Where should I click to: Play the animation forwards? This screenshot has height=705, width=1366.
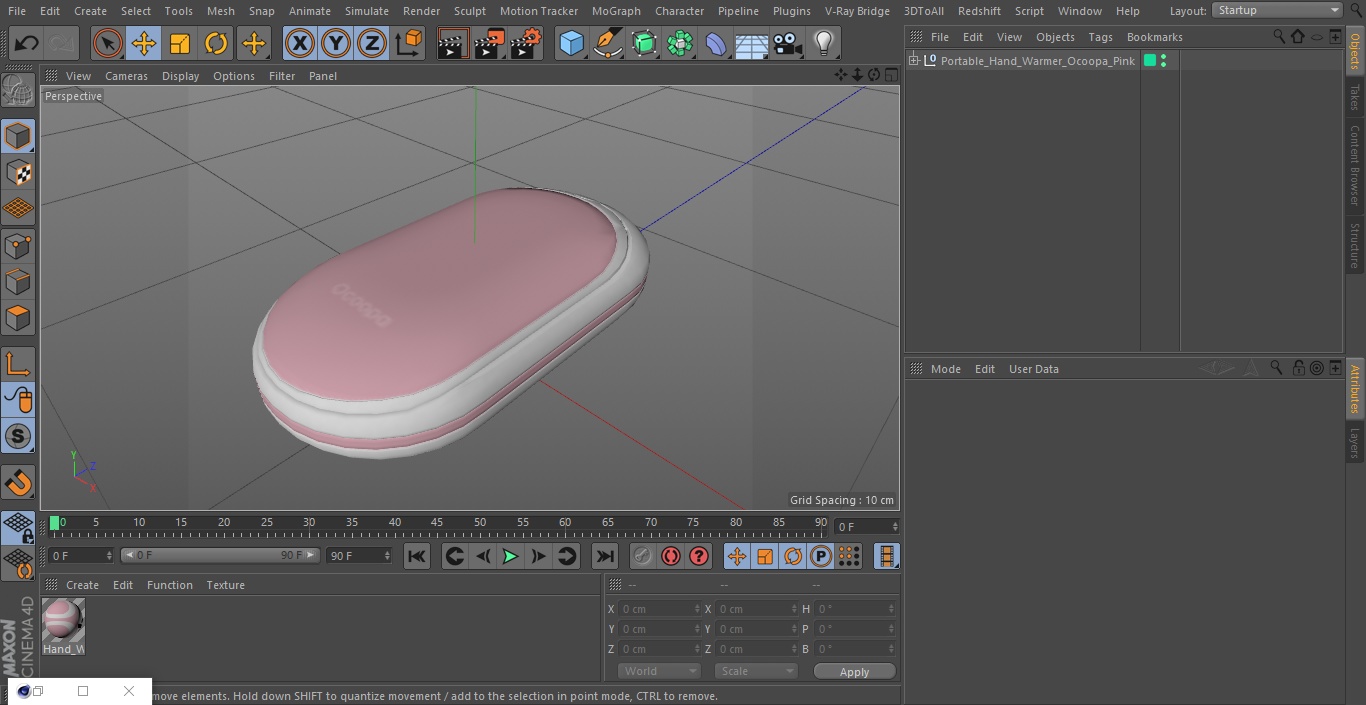pos(510,556)
